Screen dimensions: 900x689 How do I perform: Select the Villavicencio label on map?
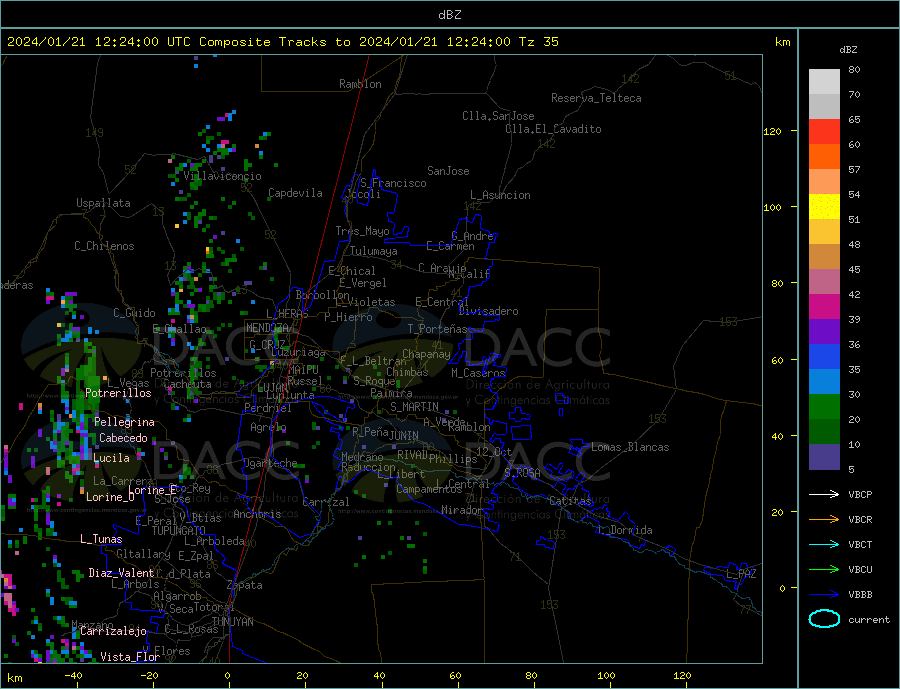tap(222, 176)
